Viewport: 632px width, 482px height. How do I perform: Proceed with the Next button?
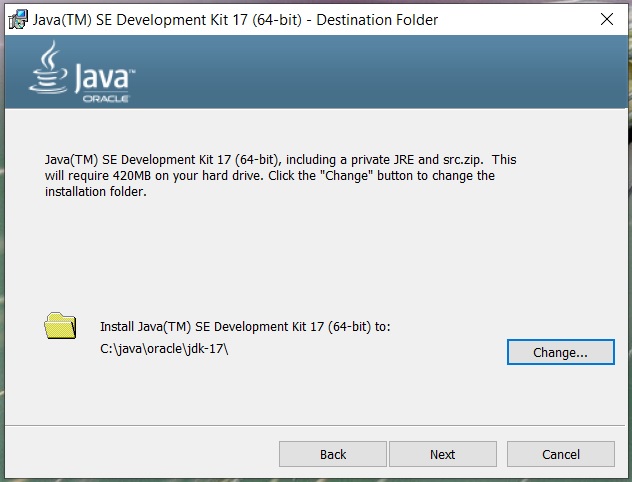[443, 454]
